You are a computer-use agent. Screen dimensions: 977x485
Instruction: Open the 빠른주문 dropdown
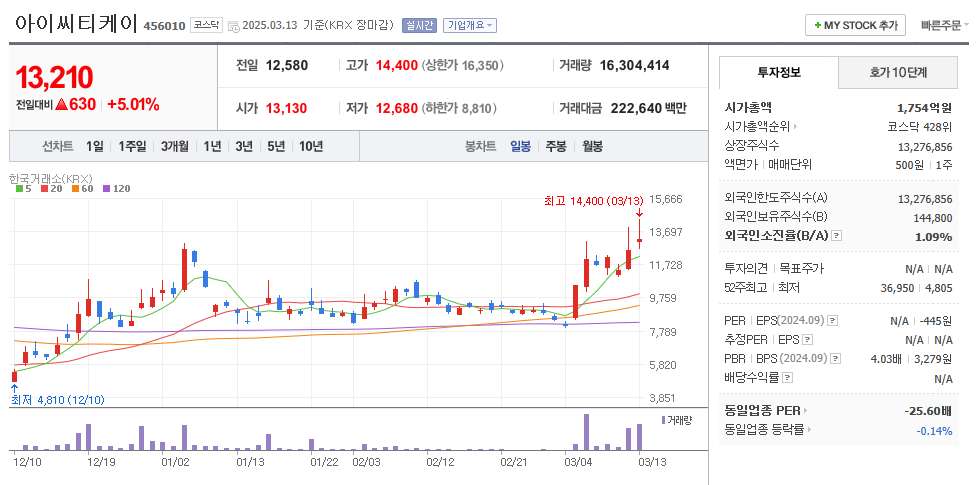[945, 26]
